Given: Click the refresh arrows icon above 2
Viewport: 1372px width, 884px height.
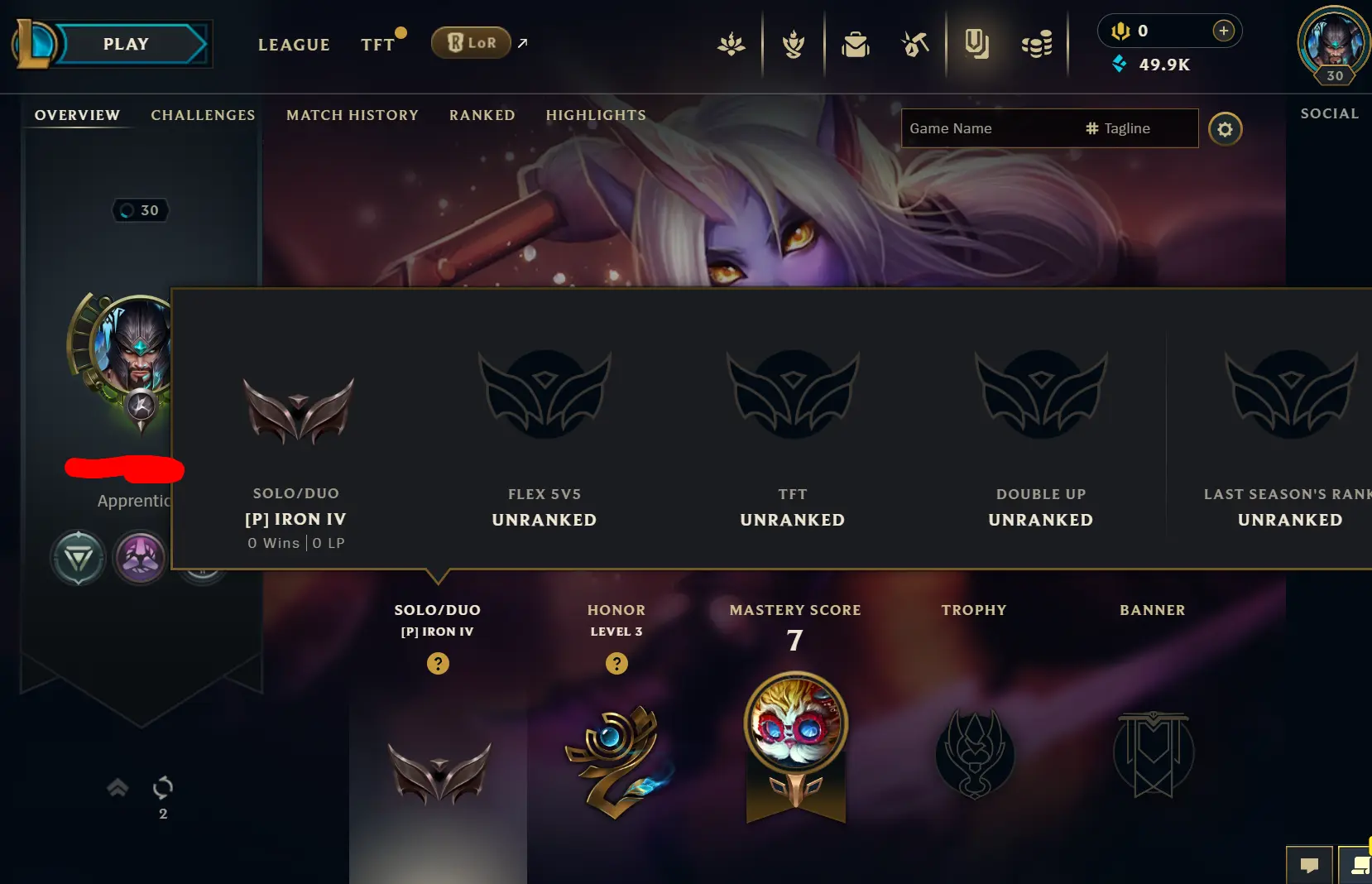Looking at the screenshot, I should pos(163,787).
